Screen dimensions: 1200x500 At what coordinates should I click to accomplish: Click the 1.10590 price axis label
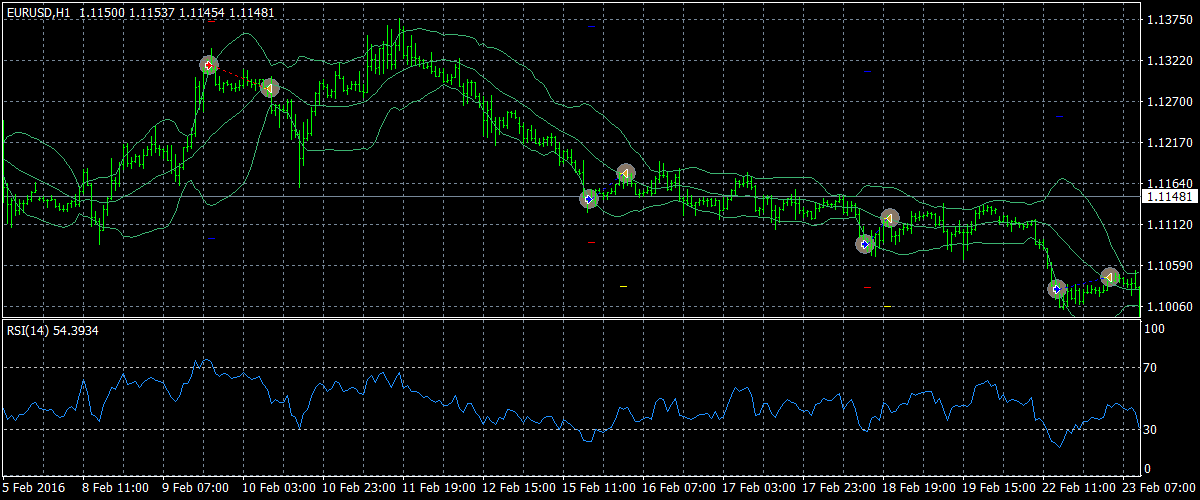click(1168, 266)
